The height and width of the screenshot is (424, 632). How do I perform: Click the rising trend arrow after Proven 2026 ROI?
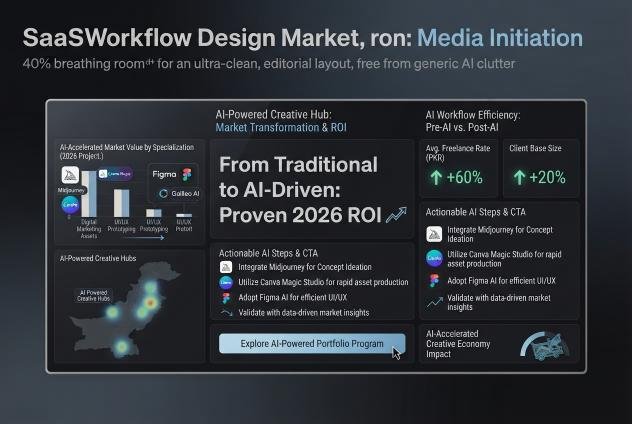click(x=396, y=215)
